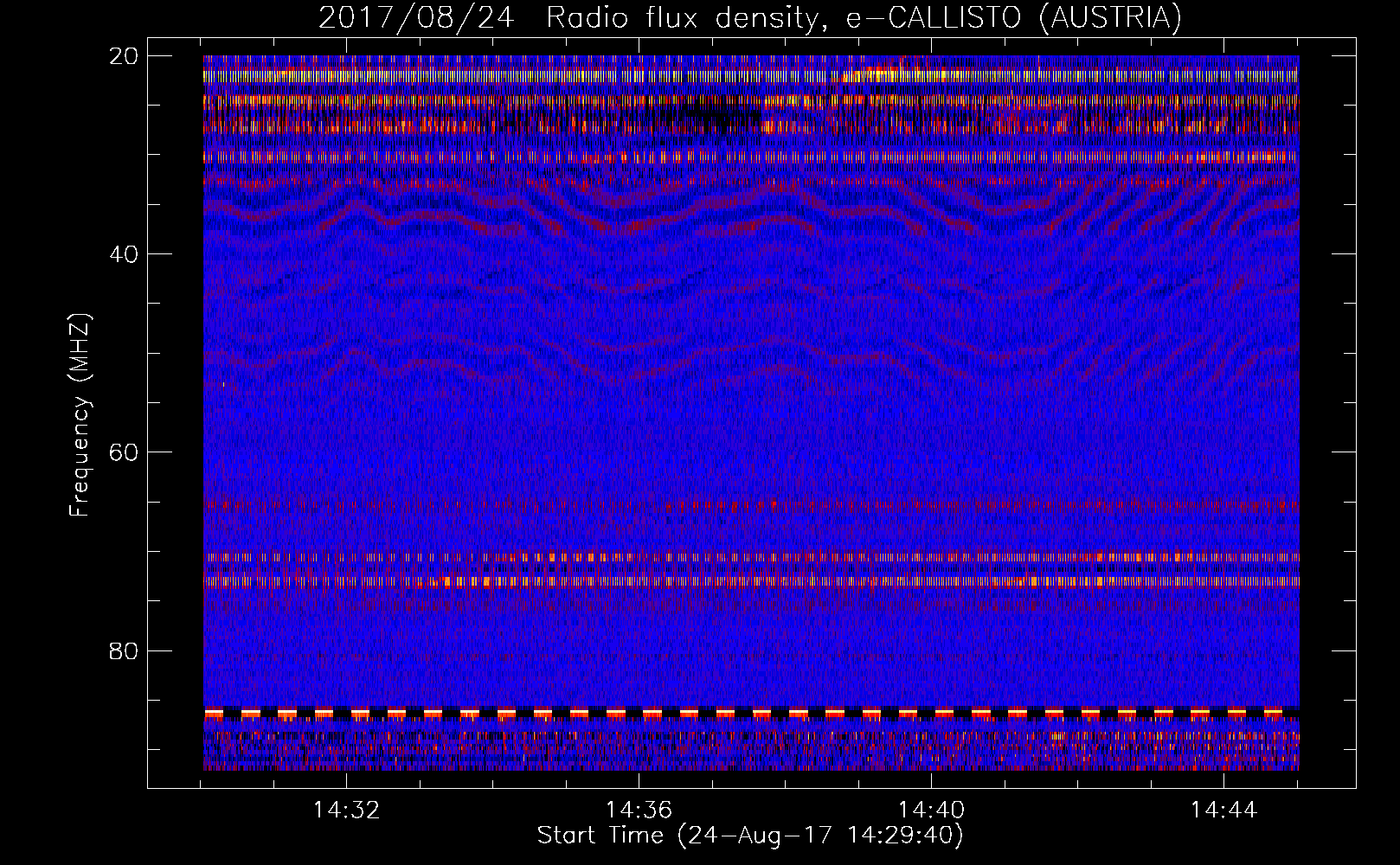Click the date "2017/08/24" in the title
The width and height of the screenshot is (1400, 865).
pos(416,17)
